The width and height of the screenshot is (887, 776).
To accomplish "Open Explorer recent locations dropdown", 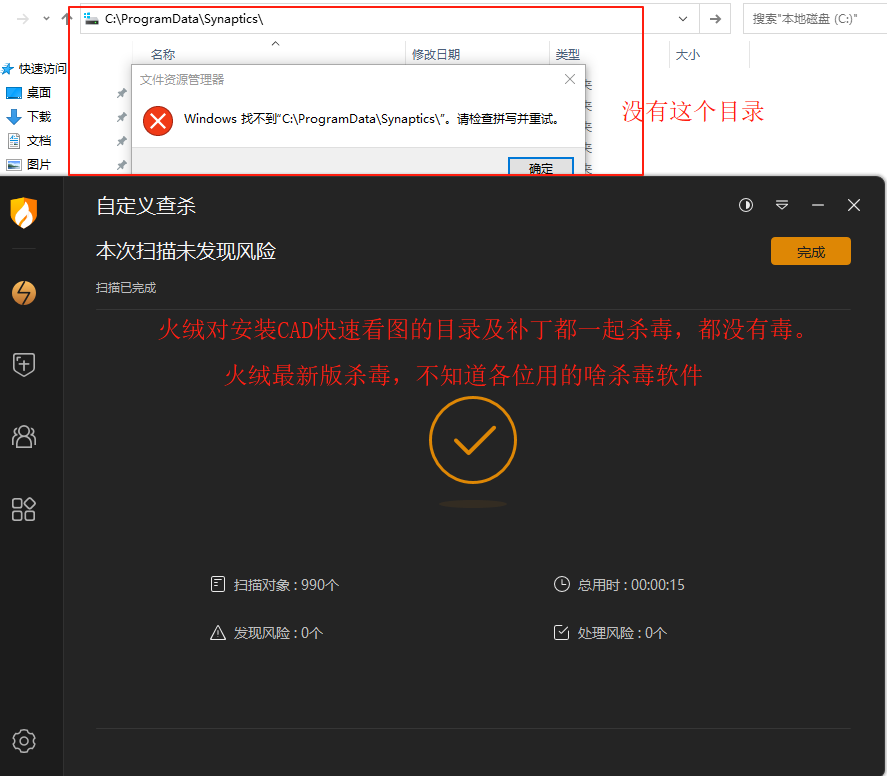I will 46,19.
